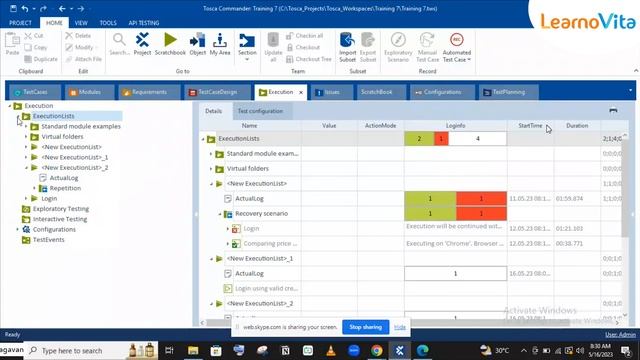
Task: Click green Loginfo segment in first ActualLog row
Action: (430, 198)
